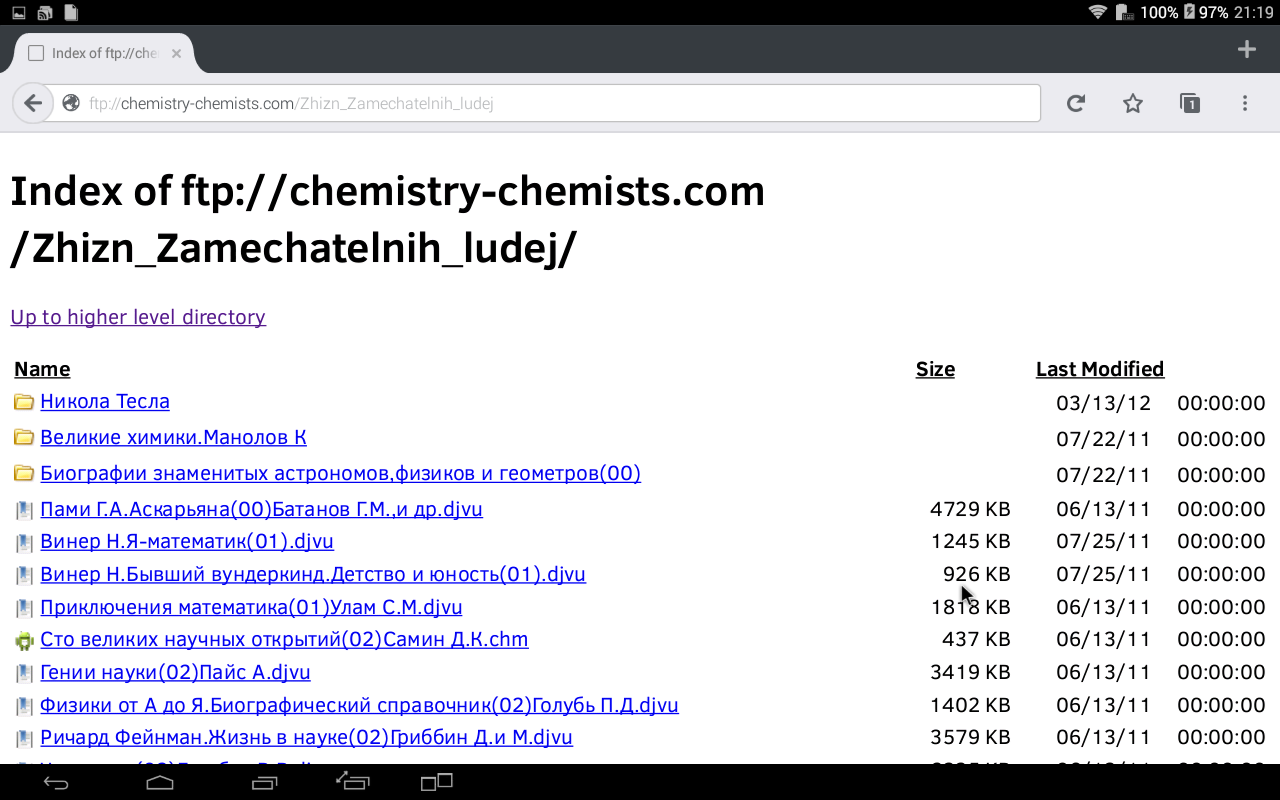Download Гении науки(02)Пайс А.djvu file

(175, 672)
